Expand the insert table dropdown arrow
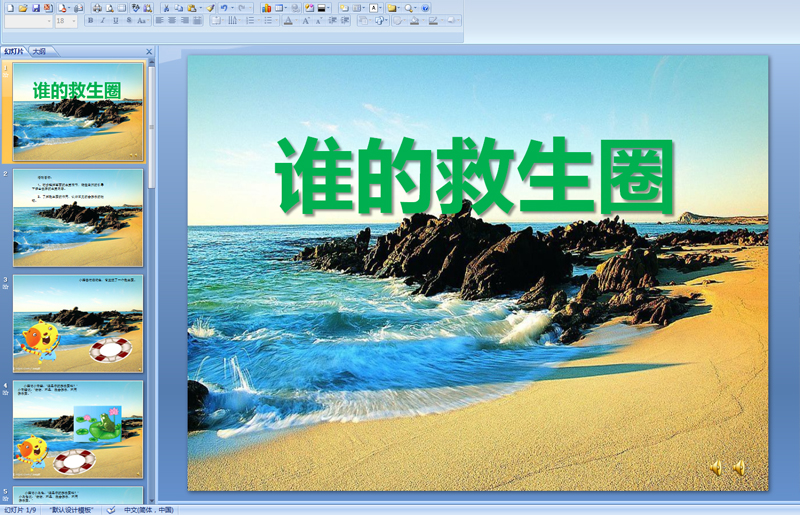 286,8
